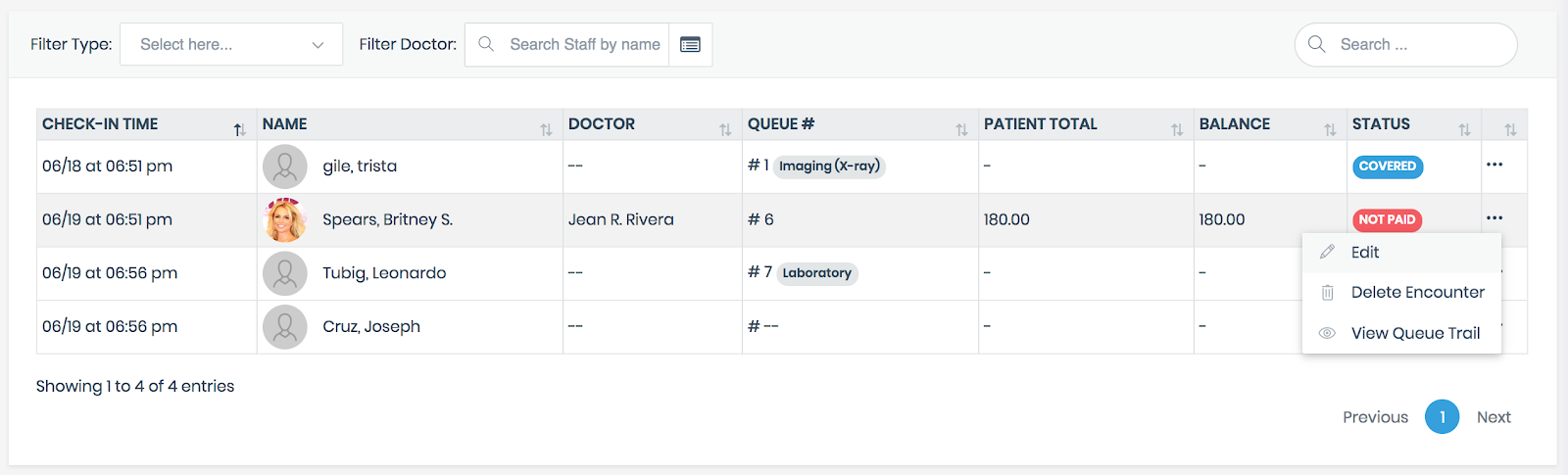Viewport: 1568px width, 475px height.
Task: Sort by Status column arrows
Action: (x=1464, y=129)
